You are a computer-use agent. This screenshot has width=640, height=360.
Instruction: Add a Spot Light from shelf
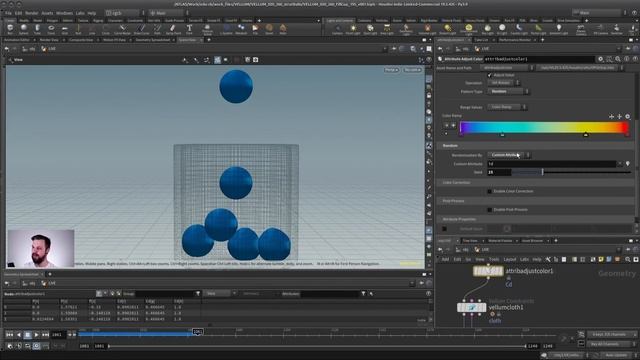click(370, 29)
